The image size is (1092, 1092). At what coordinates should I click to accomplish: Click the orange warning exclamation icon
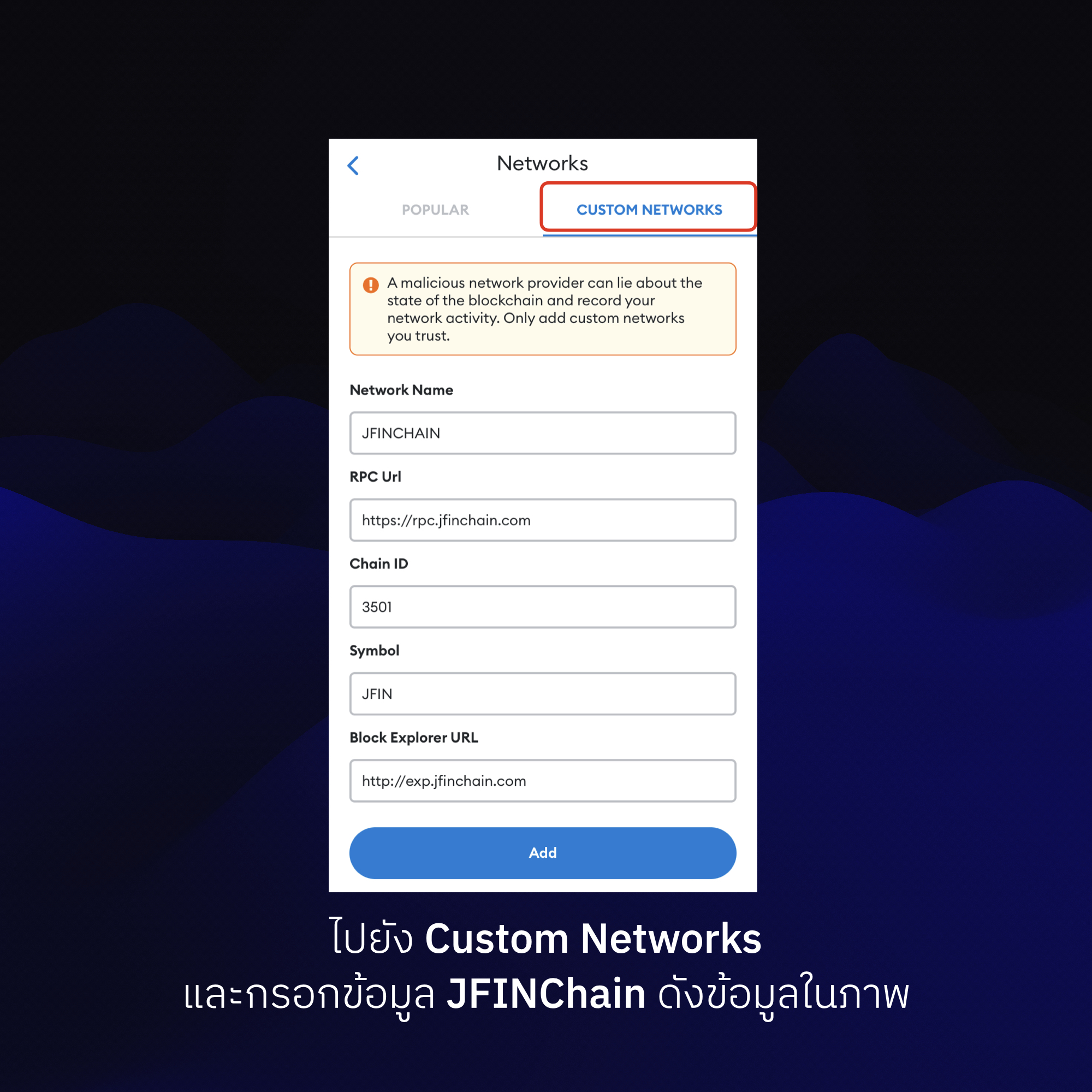371,285
